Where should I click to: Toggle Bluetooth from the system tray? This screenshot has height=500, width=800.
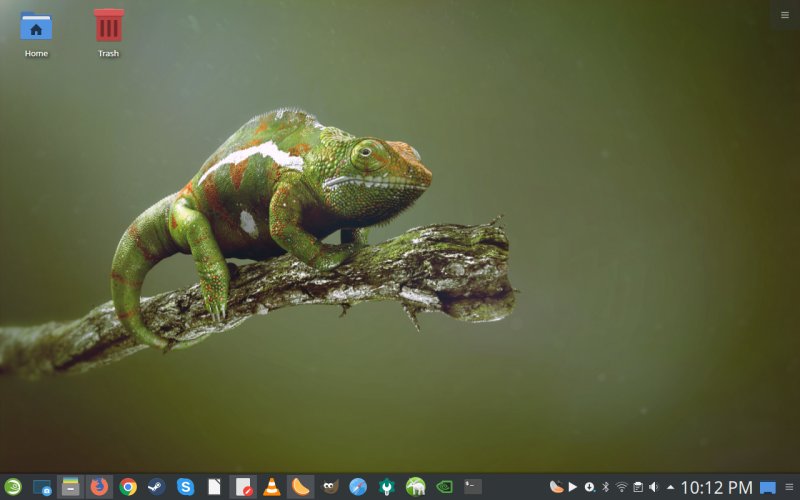[x=605, y=487]
